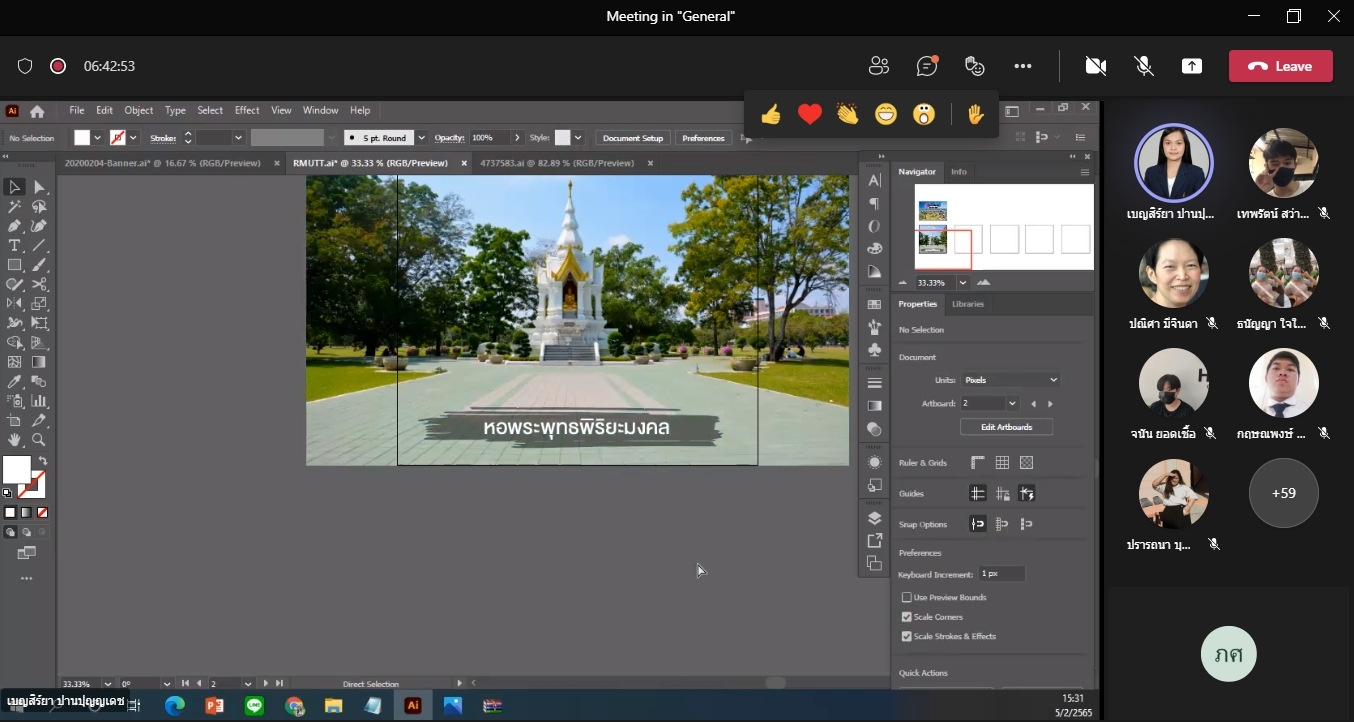This screenshot has width=1354, height=722.
Task: Open the Object menu
Action: tap(138, 110)
